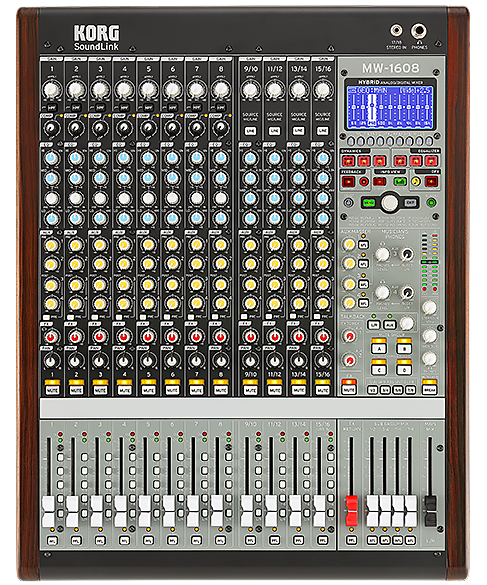Click the gray EXIT button
This screenshot has height=585, width=487.
point(410,203)
